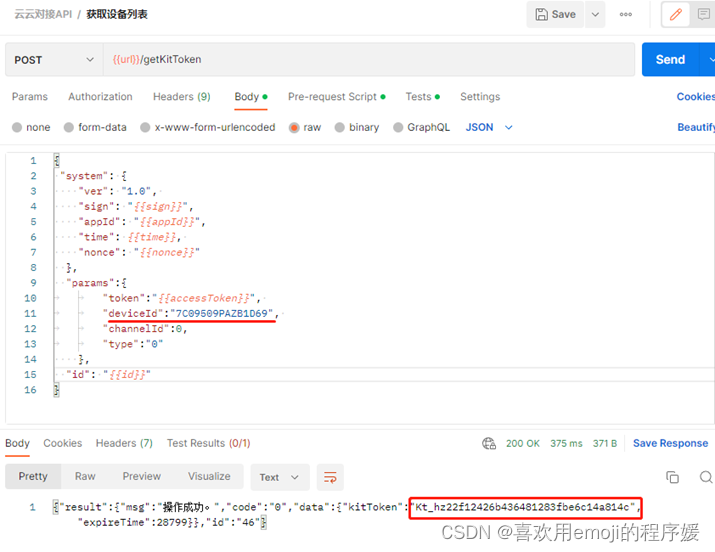Select the Preview response view
The height and width of the screenshot is (552, 715).
tap(141, 476)
